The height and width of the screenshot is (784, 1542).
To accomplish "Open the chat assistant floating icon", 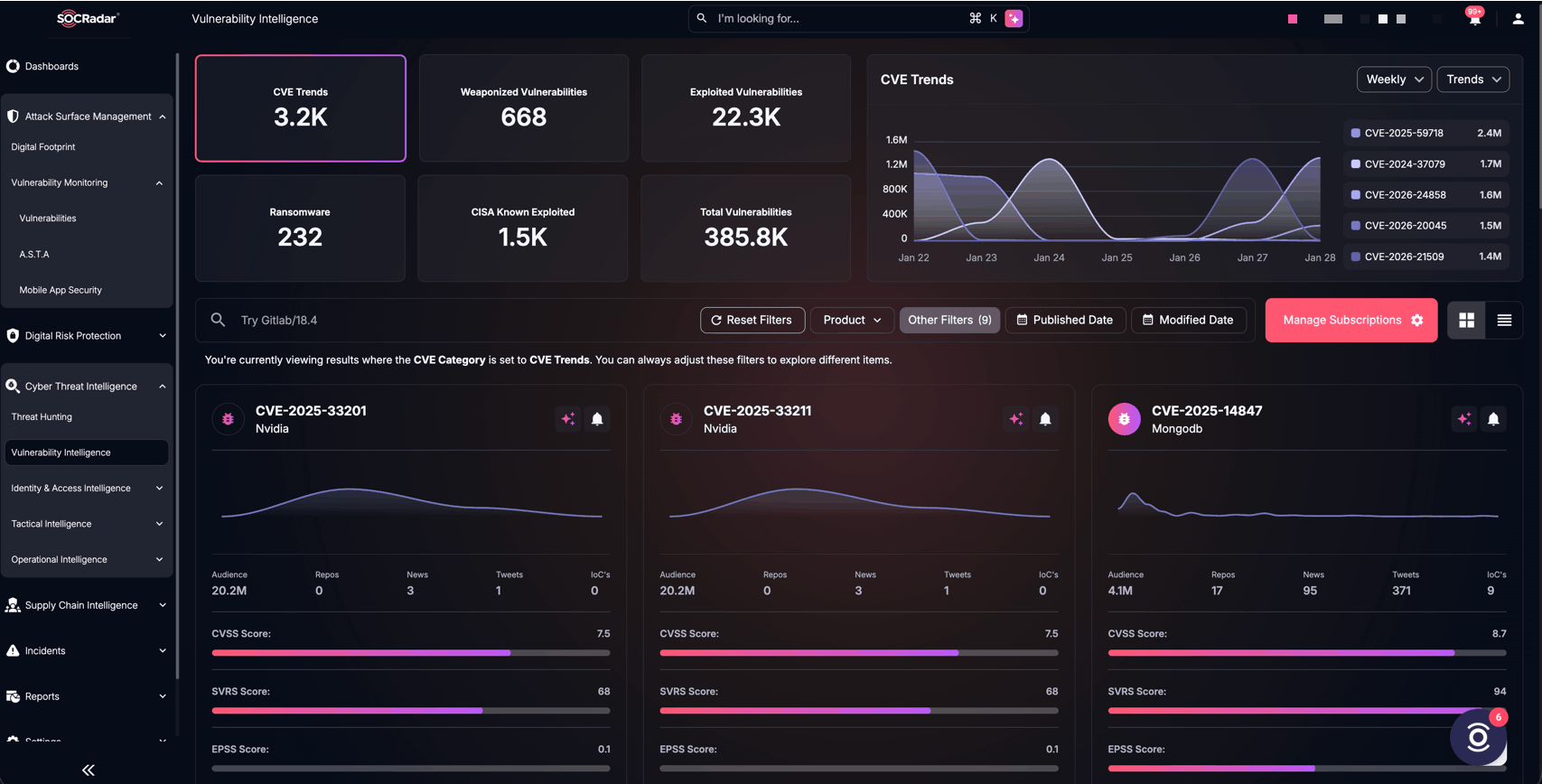I will pyautogui.click(x=1478, y=737).
